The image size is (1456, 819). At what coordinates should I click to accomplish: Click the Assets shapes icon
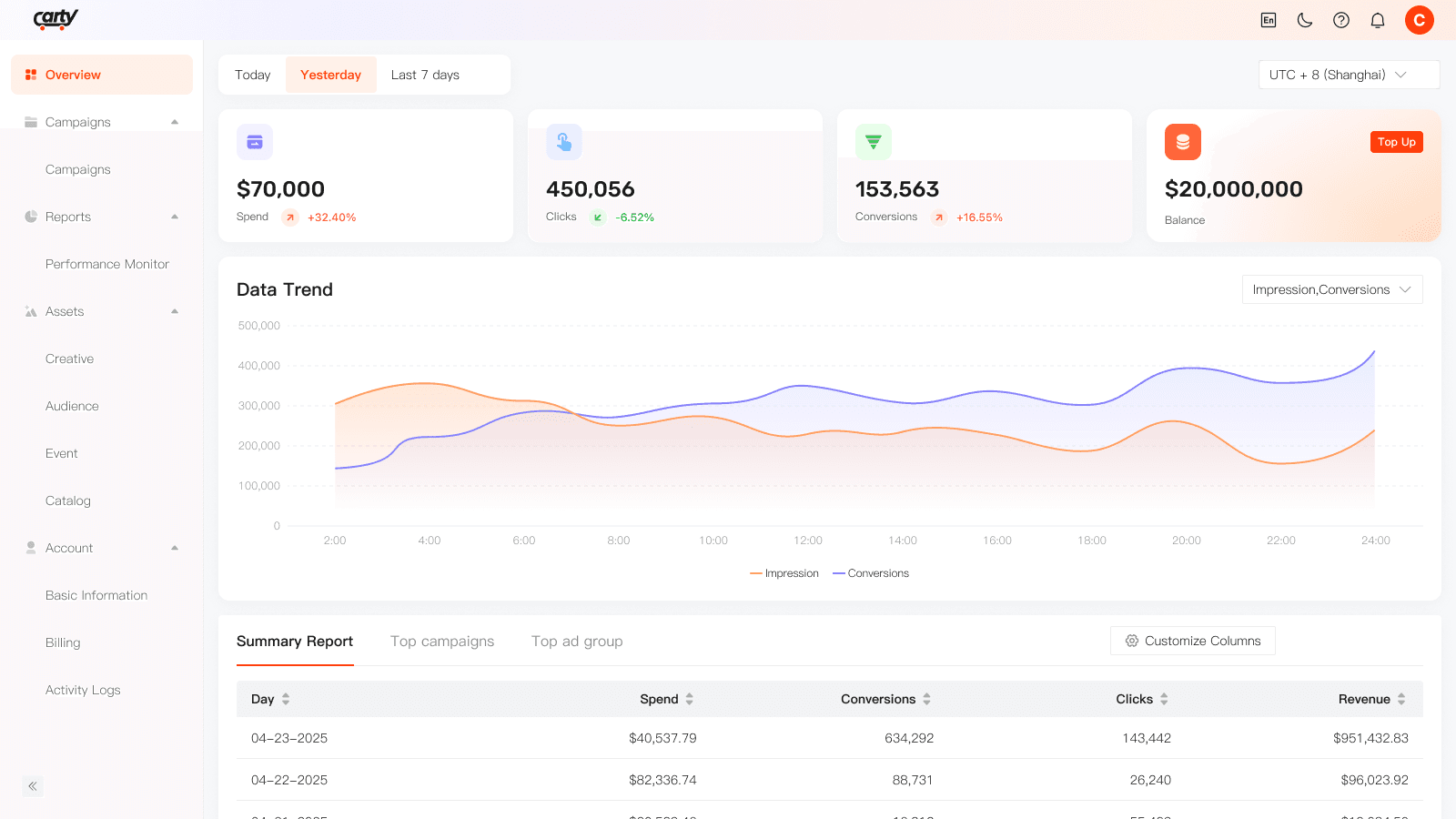pyautogui.click(x=31, y=311)
